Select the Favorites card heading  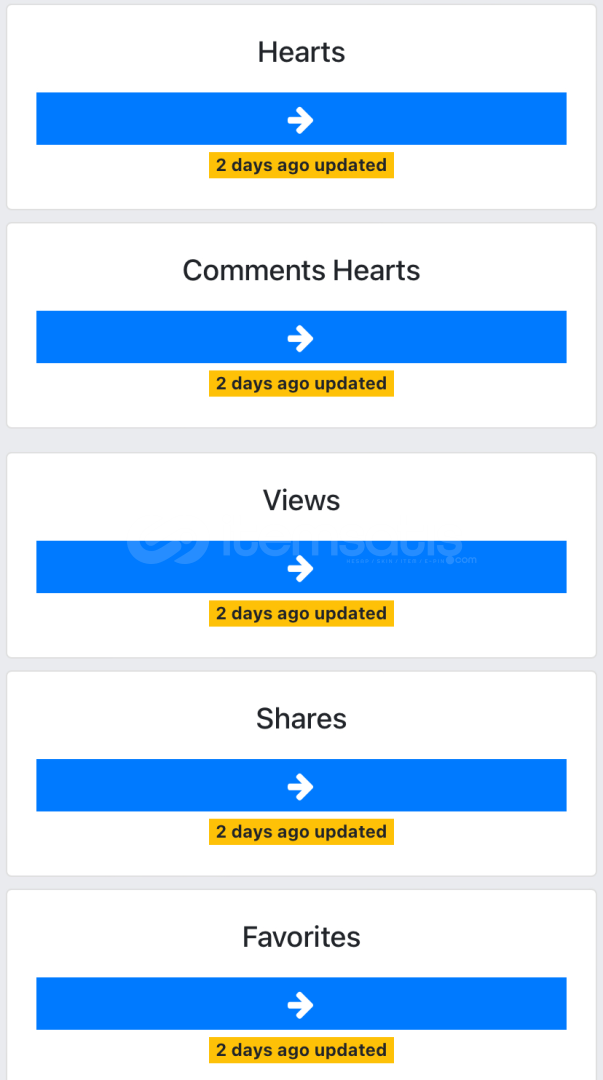click(x=301, y=937)
